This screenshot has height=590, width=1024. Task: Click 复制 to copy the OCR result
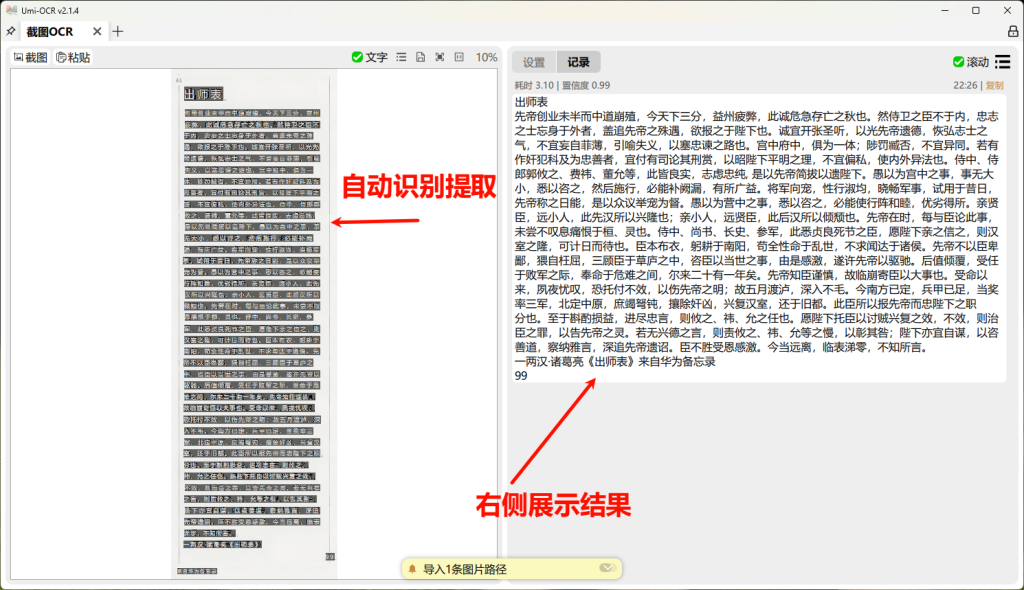point(994,85)
